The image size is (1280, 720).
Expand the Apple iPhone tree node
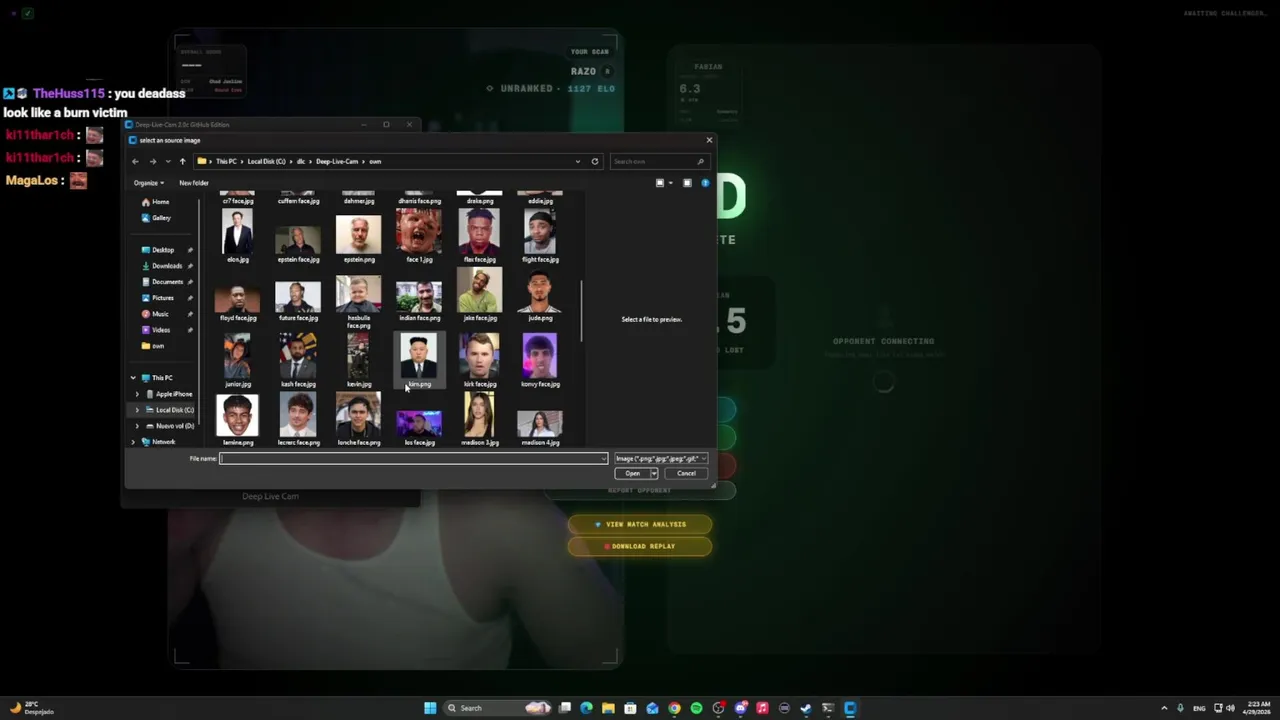138,394
